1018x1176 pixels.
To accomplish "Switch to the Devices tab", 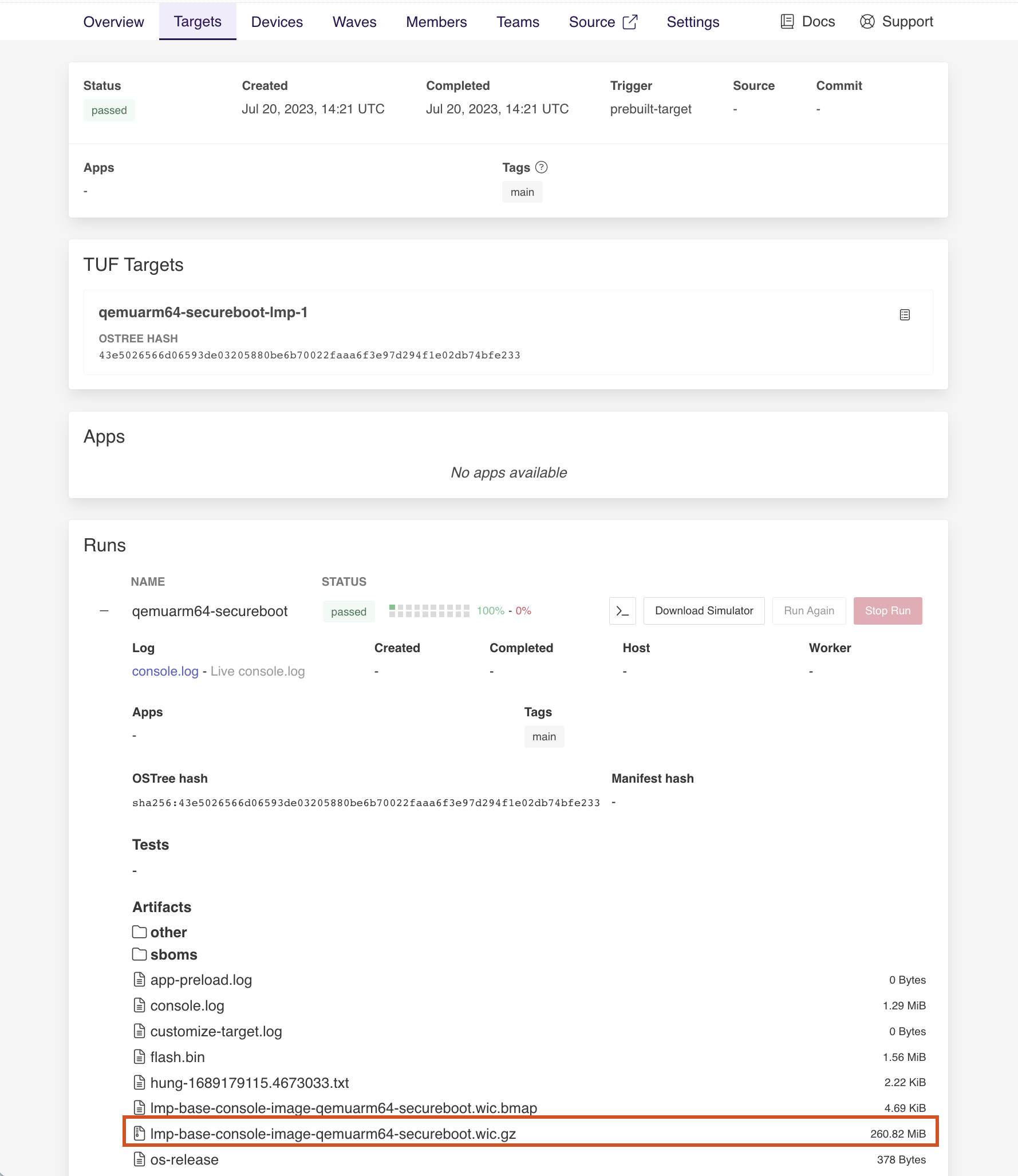I will [x=277, y=22].
